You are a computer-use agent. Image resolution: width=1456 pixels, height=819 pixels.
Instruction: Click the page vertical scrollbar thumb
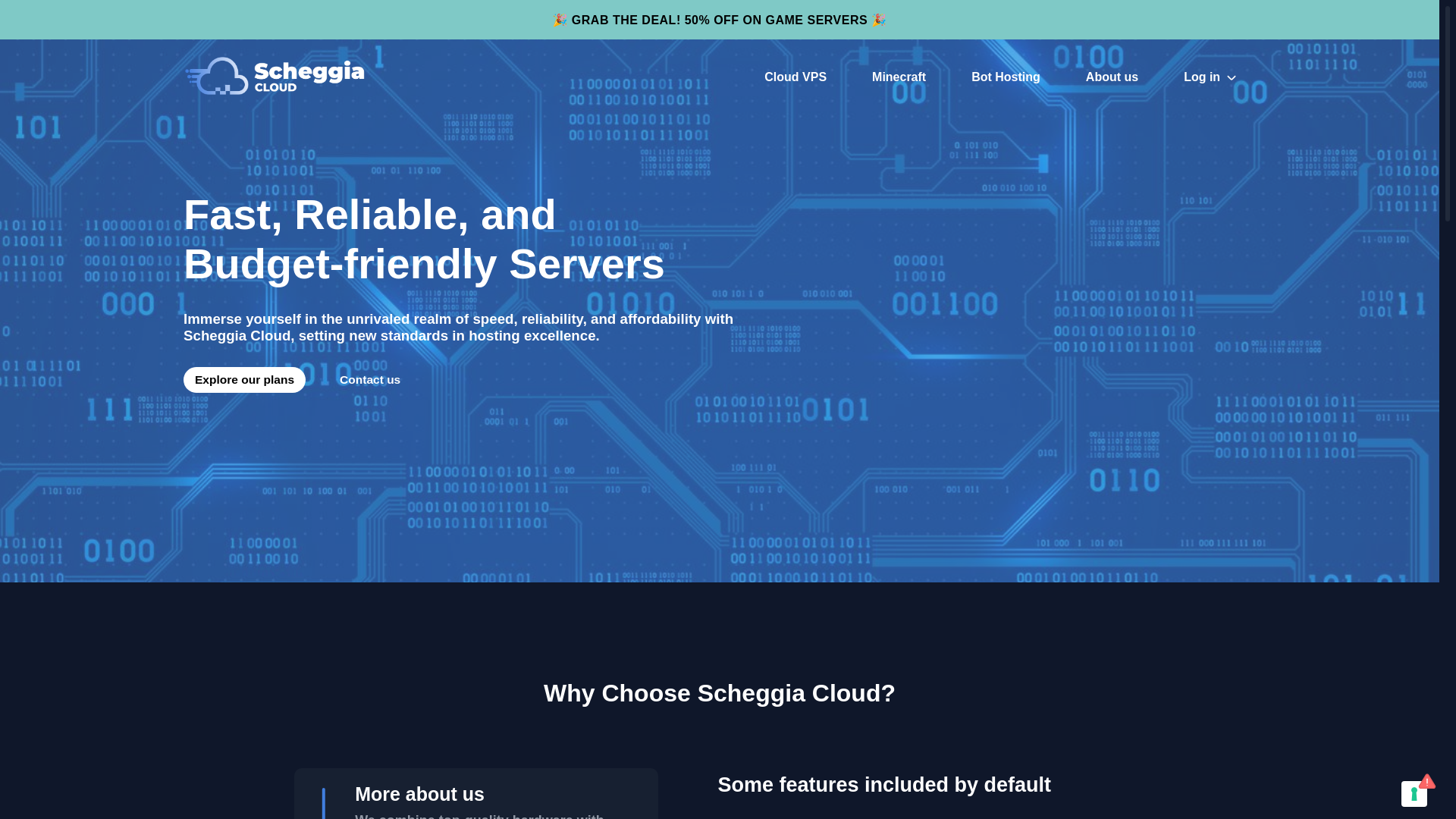coord(1447,112)
